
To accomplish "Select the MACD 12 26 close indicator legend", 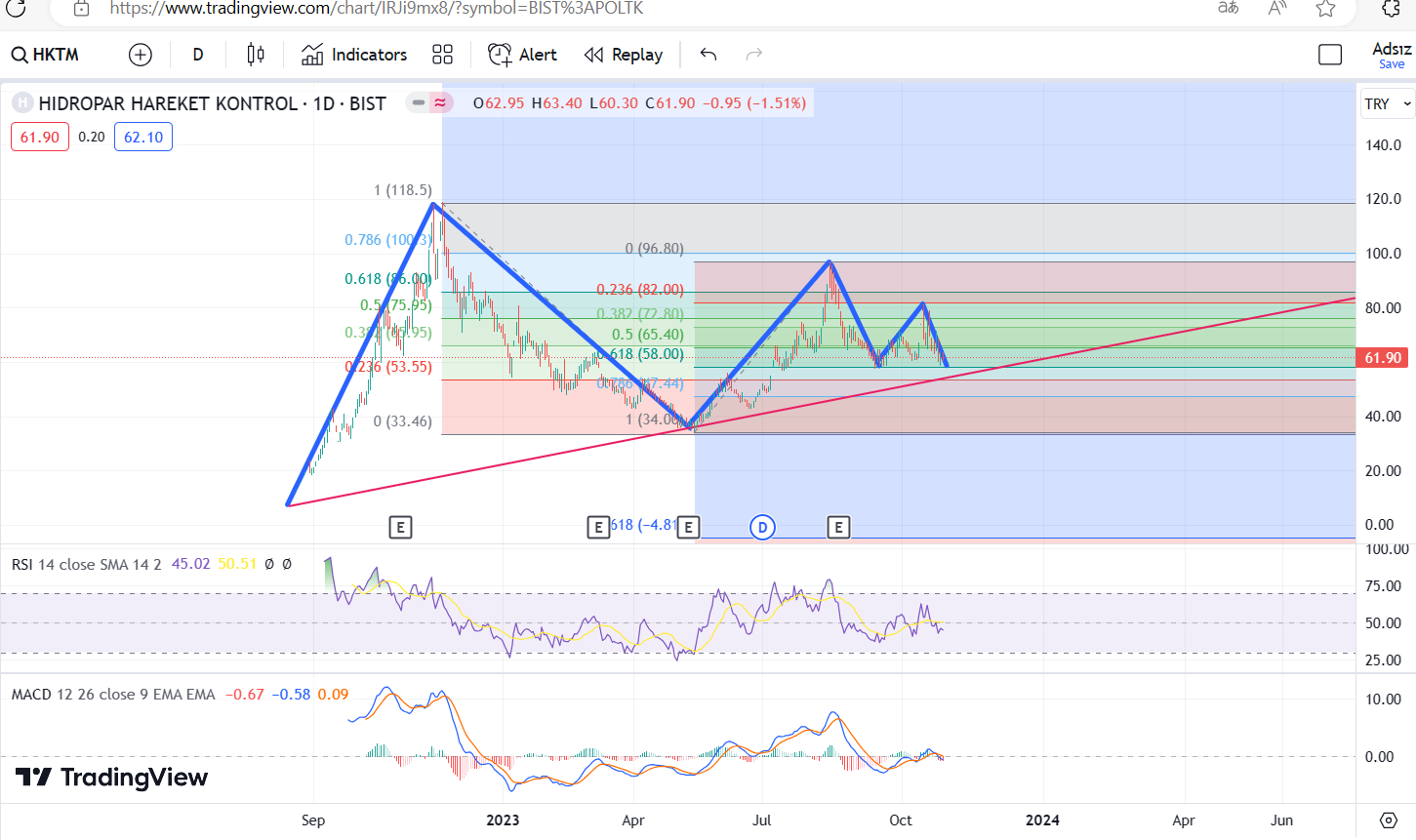I will point(113,695).
